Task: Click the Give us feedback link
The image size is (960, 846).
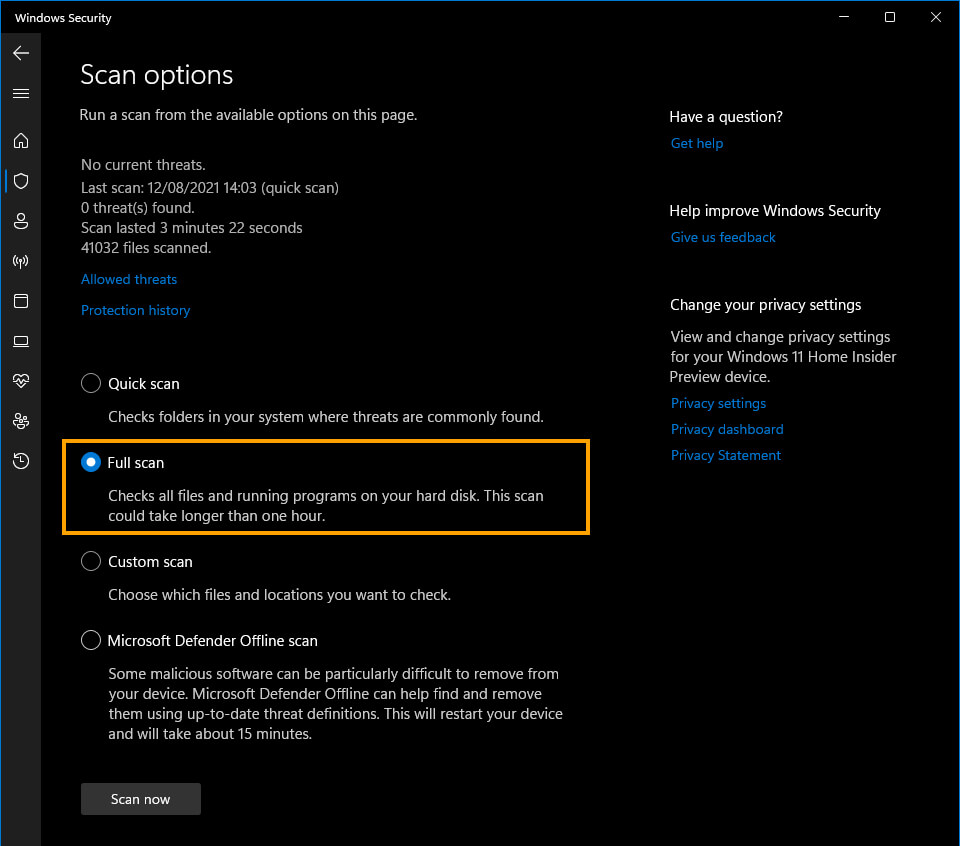Action: point(723,238)
